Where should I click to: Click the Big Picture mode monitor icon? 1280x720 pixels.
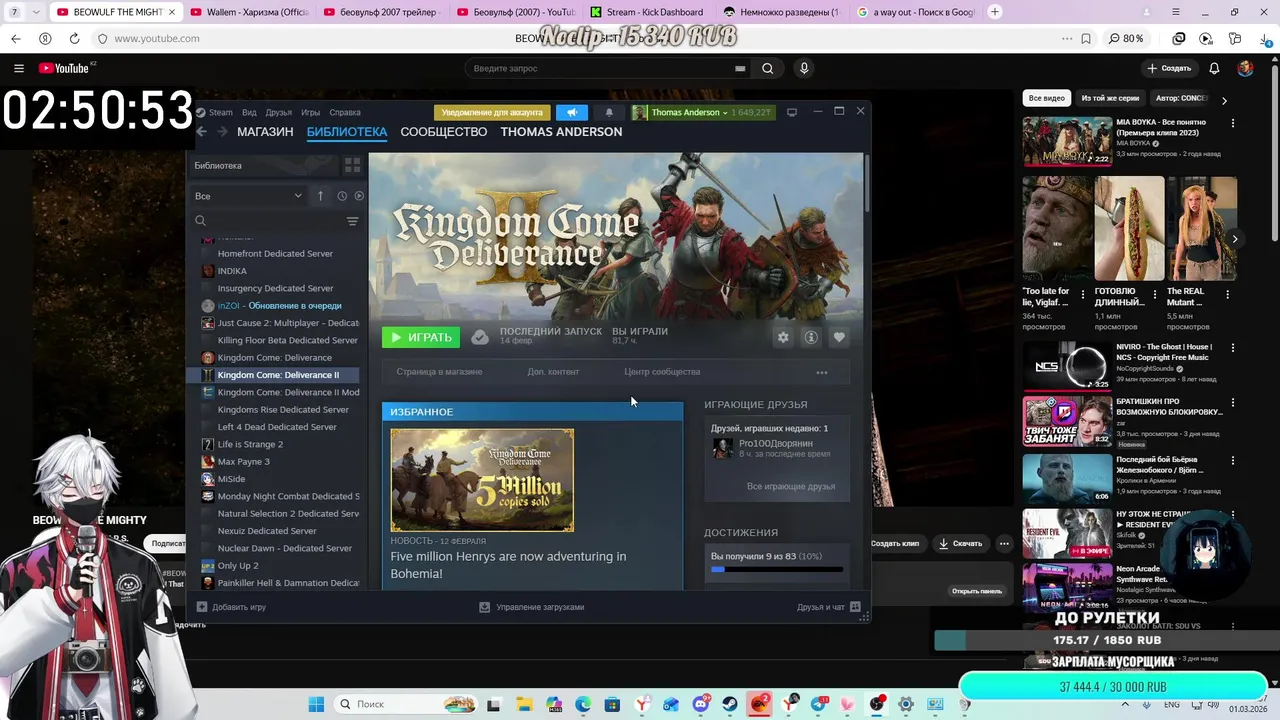click(x=792, y=112)
